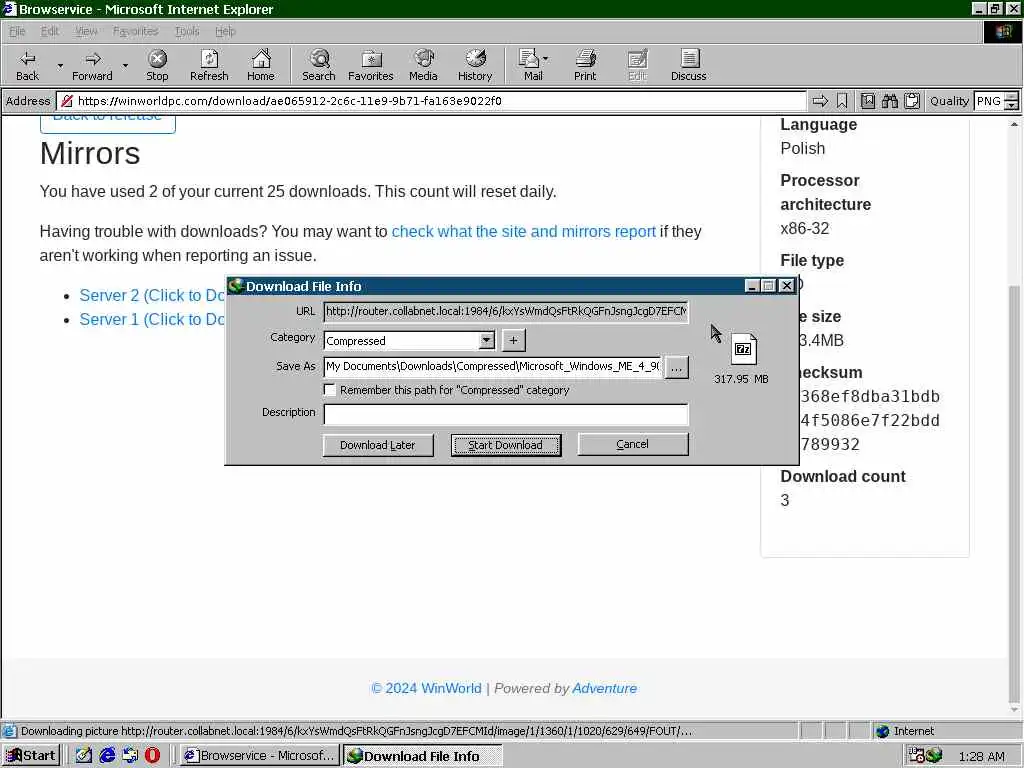Click inside the Description input field
The width and height of the screenshot is (1024, 768).
tap(506, 414)
